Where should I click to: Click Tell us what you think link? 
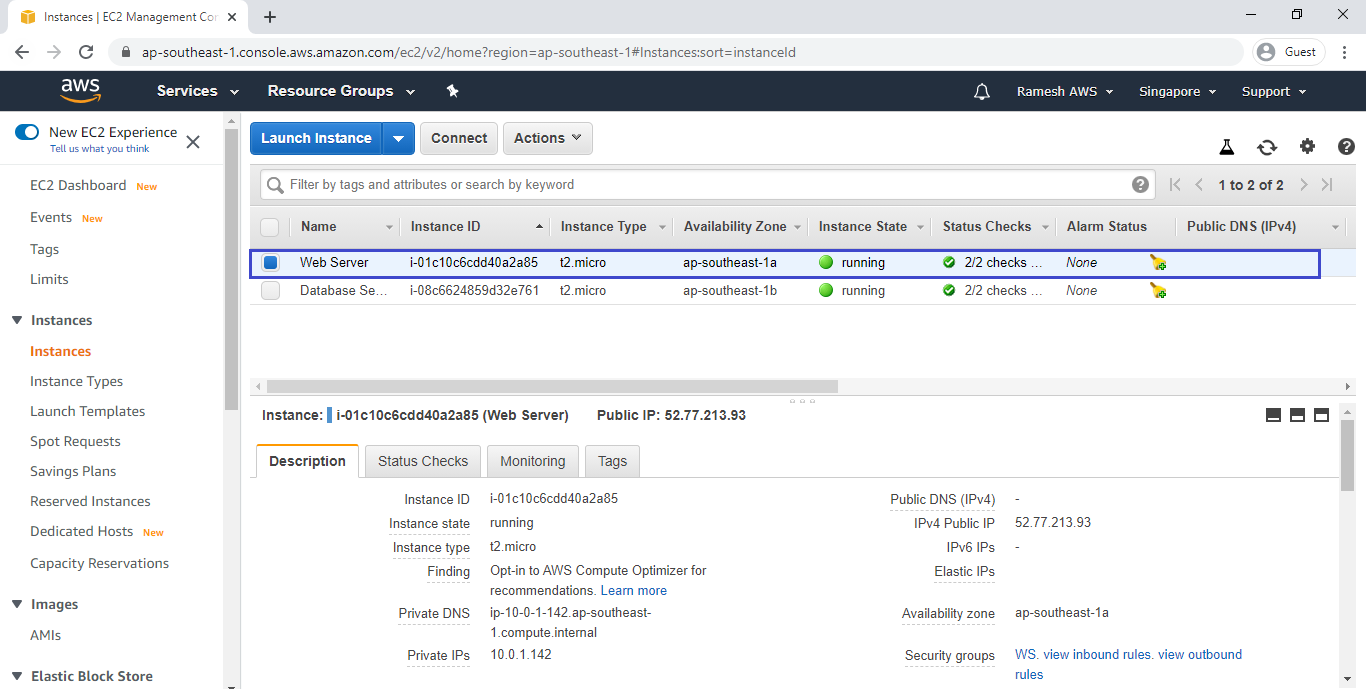[99, 149]
